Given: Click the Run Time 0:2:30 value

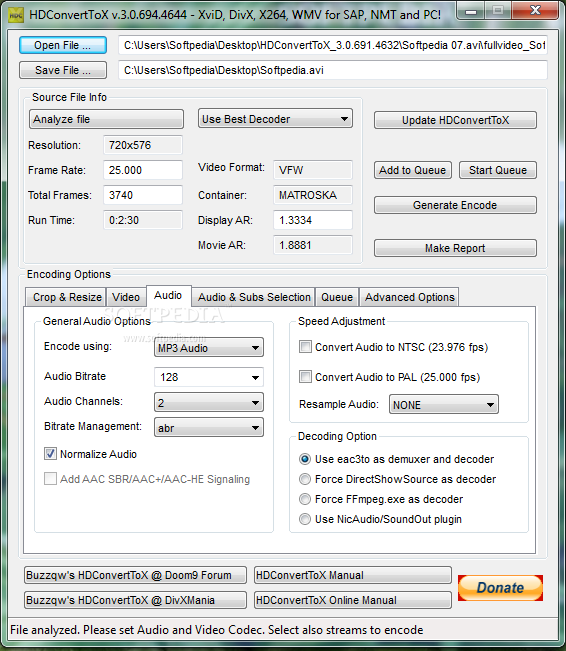Looking at the screenshot, I should coord(143,220).
